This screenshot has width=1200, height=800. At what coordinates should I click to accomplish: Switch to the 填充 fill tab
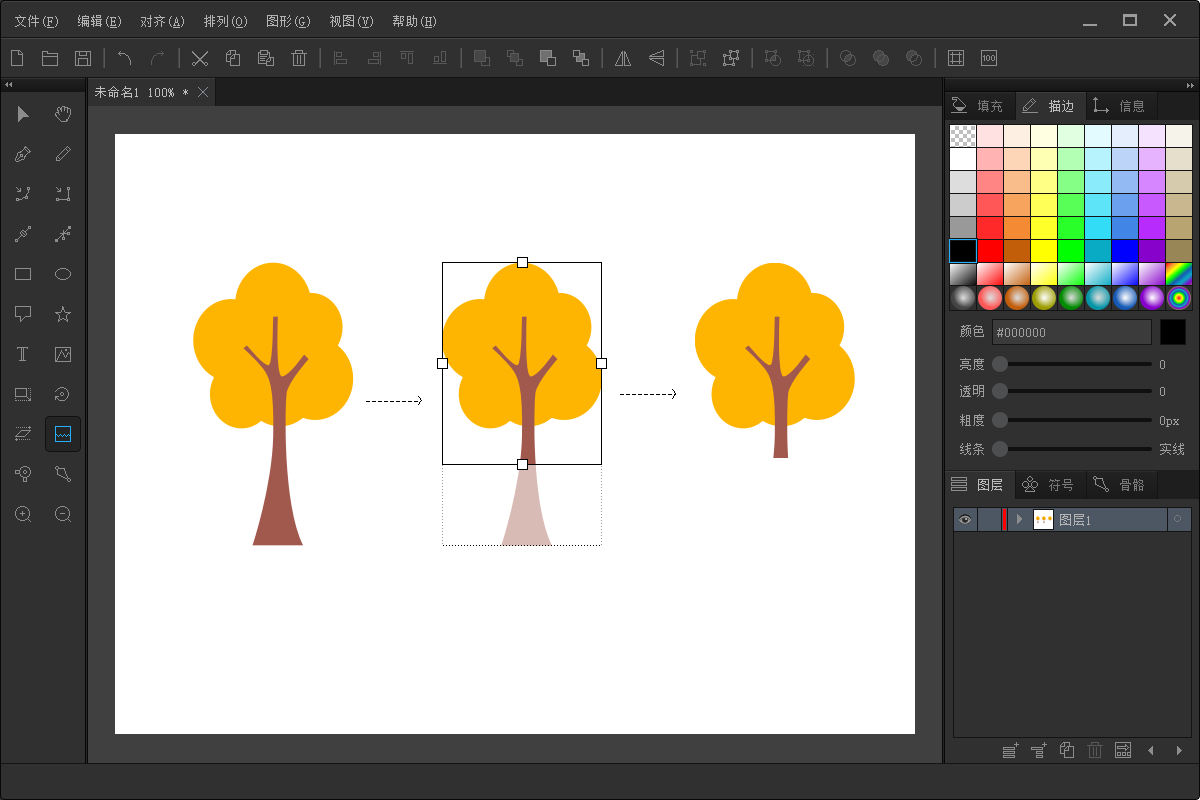pos(978,105)
